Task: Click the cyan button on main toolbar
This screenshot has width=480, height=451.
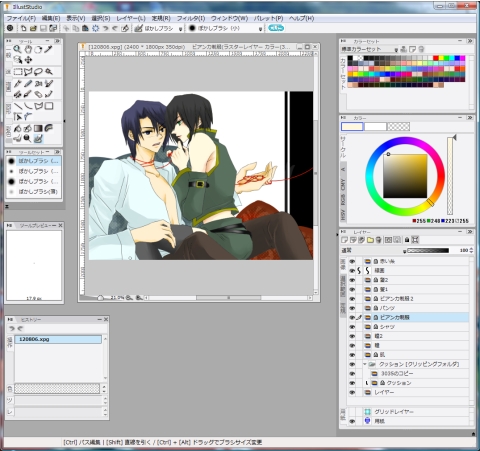Action: click(x=276, y=28)
